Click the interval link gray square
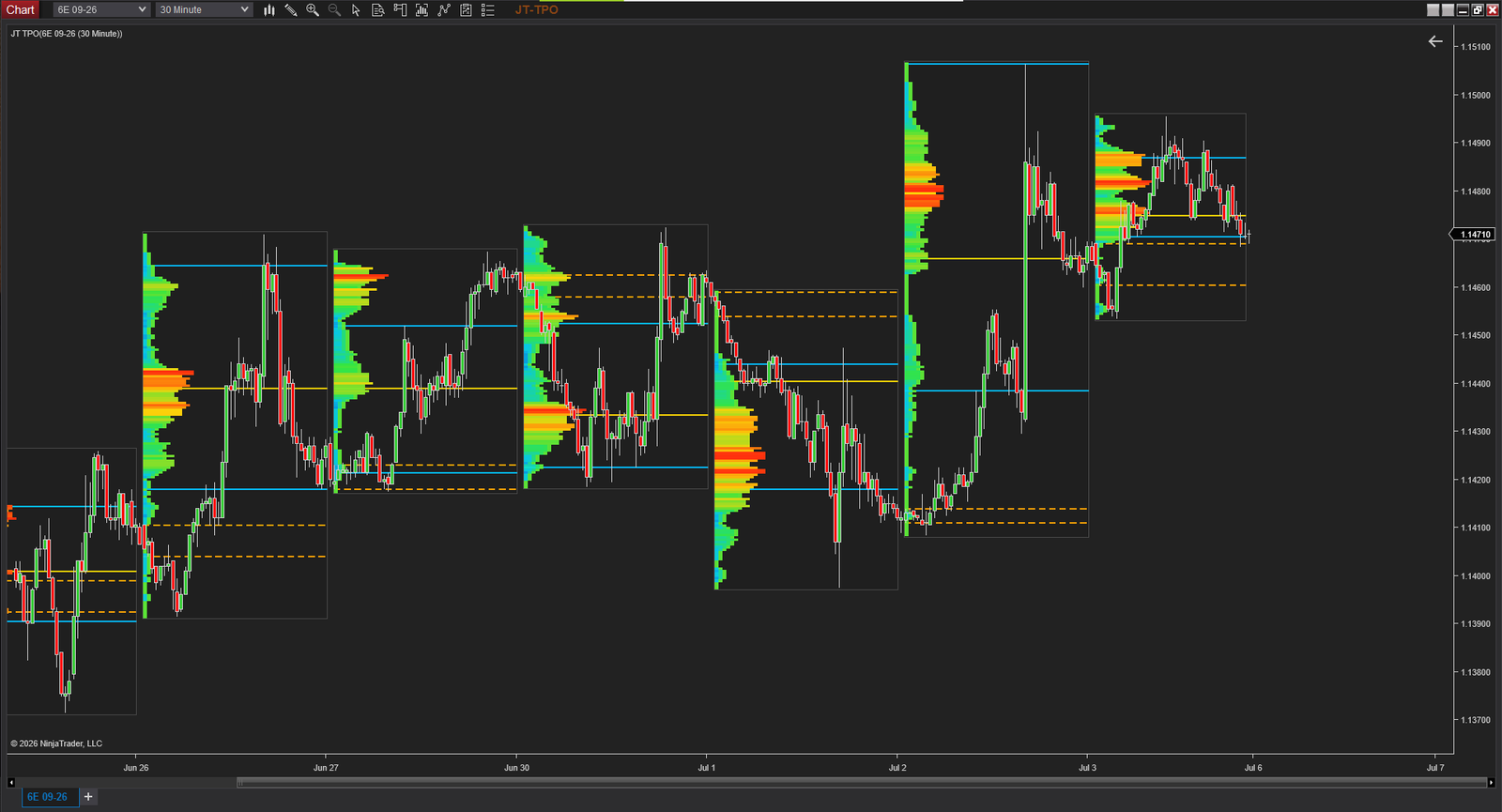 coord(1448,9)
